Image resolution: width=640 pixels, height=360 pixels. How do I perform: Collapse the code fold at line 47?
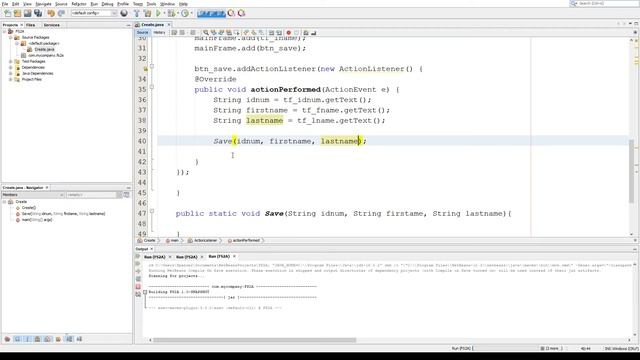tap(152, 211)
